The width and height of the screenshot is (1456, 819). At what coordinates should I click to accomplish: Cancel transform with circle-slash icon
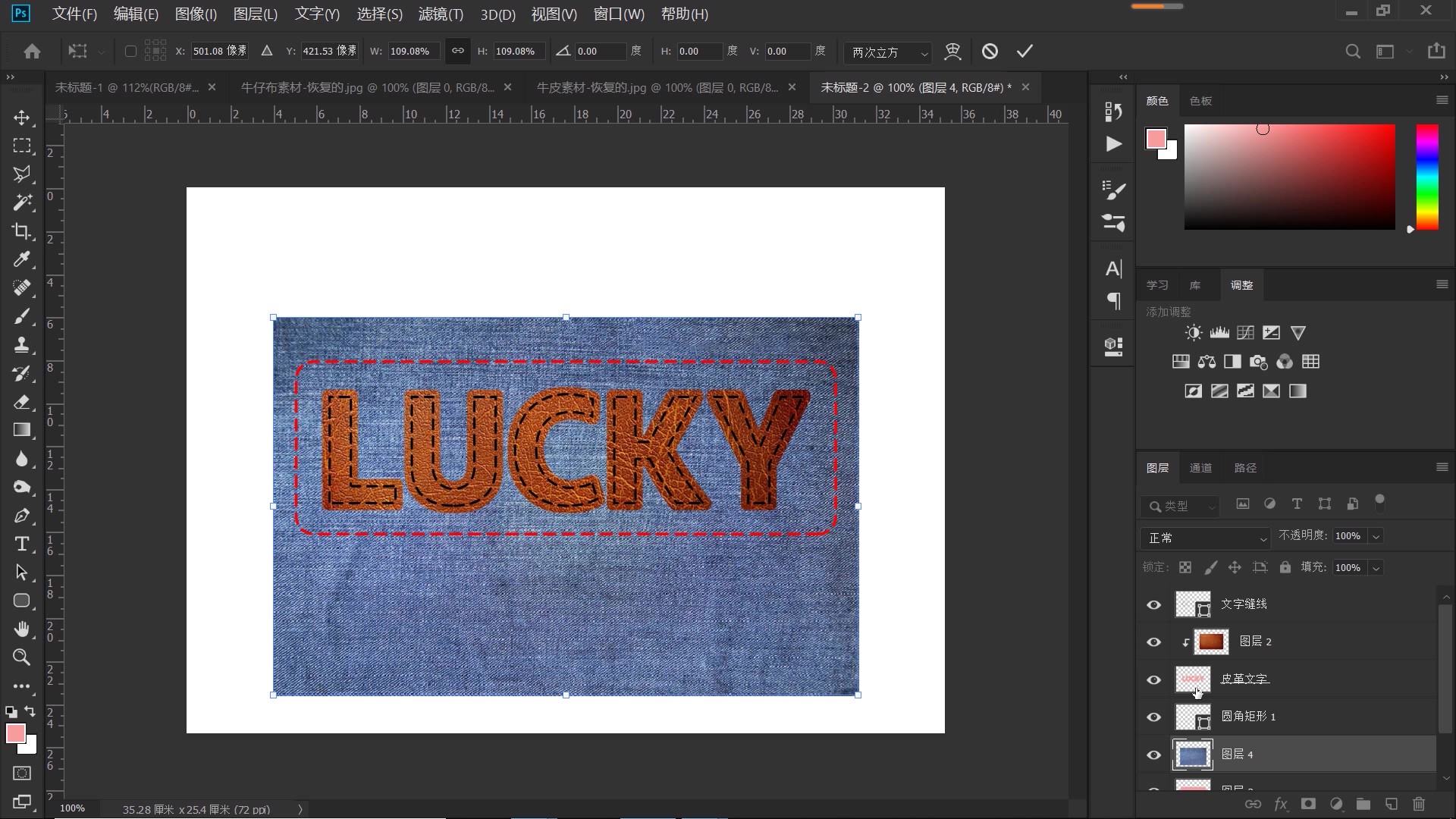pyautogui.click(x=990, y=51)
